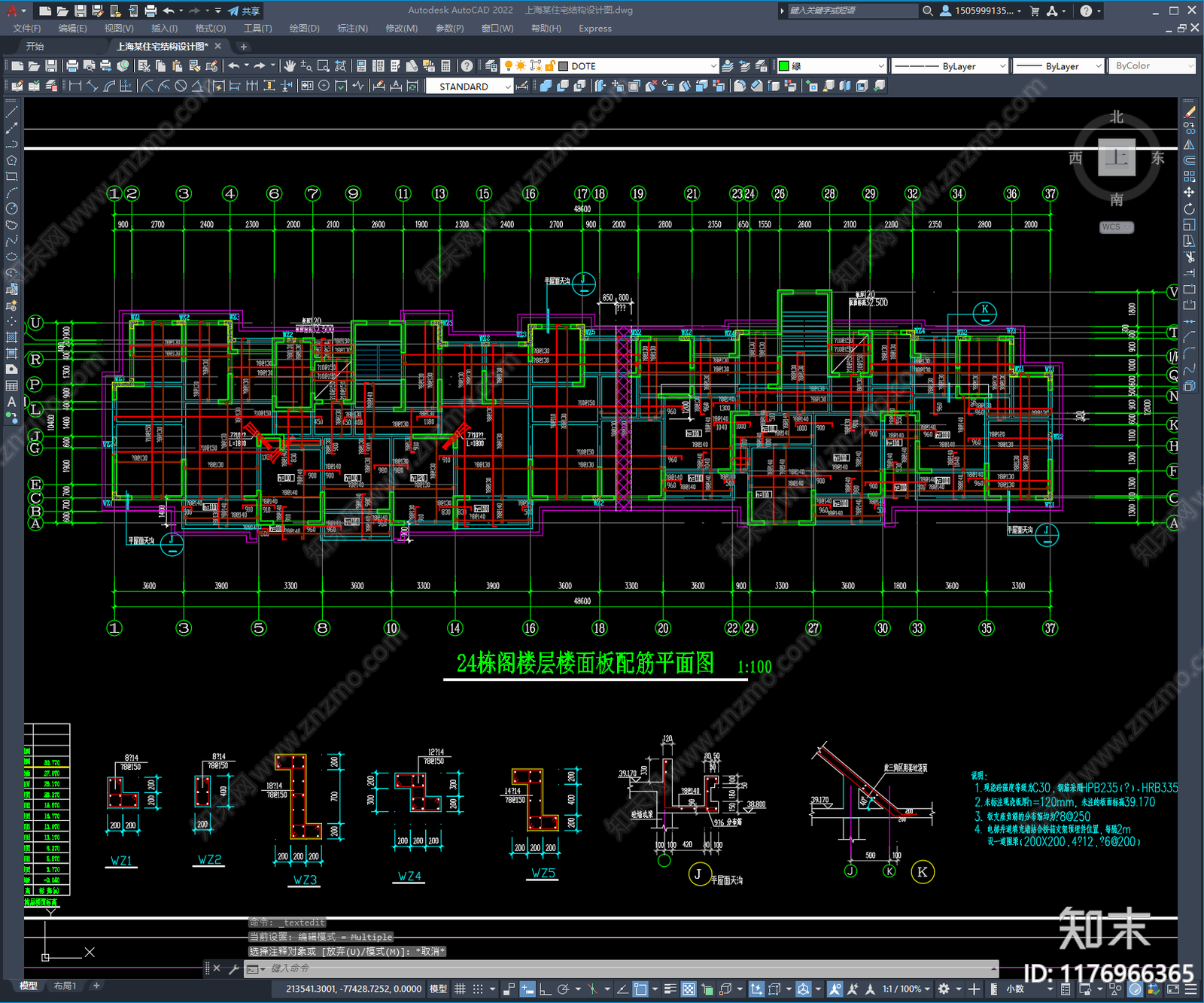
Task: Click the Autodesk App Store cart icon
Action: (1035, 11)
